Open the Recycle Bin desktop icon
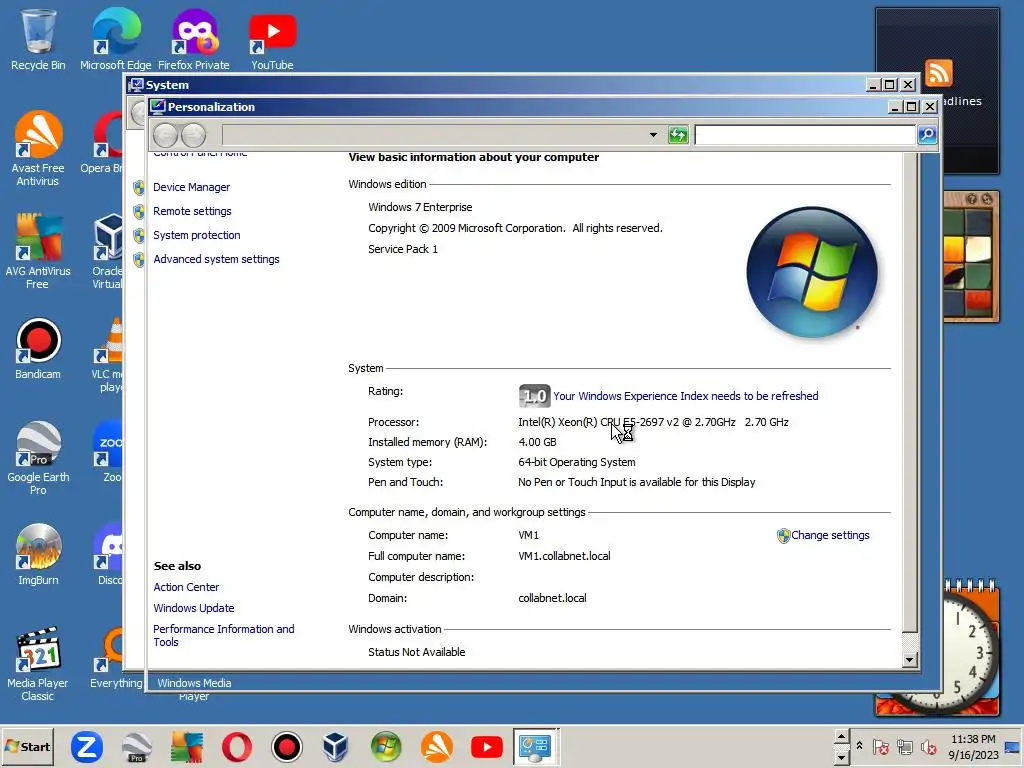The height and width of the screenshot is (768, 1024). pyautogui.click(x=38, y=39)
